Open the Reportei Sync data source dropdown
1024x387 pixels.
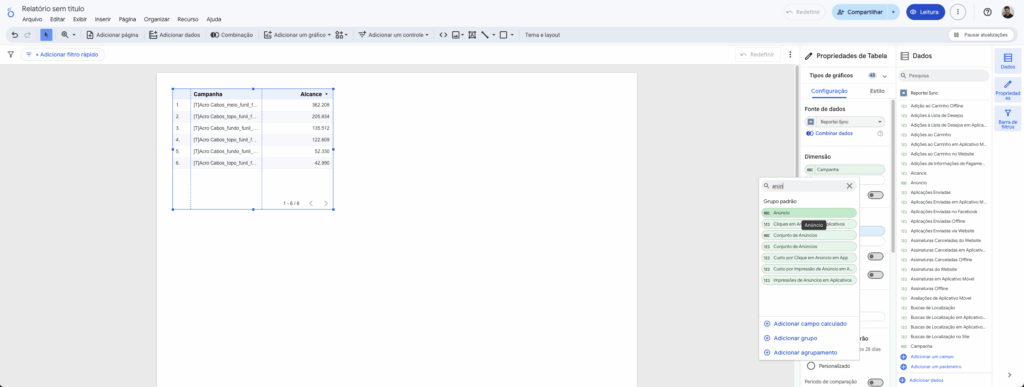(845, 121)
